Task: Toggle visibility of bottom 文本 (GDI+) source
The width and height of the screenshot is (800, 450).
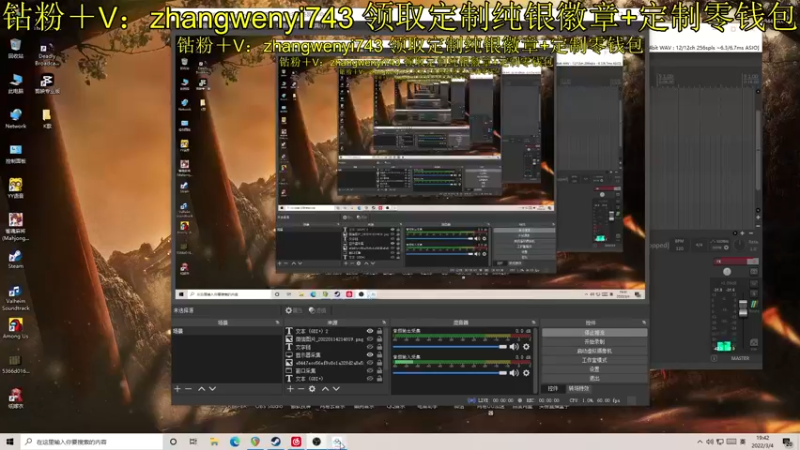Action: (x=370, y=379)
